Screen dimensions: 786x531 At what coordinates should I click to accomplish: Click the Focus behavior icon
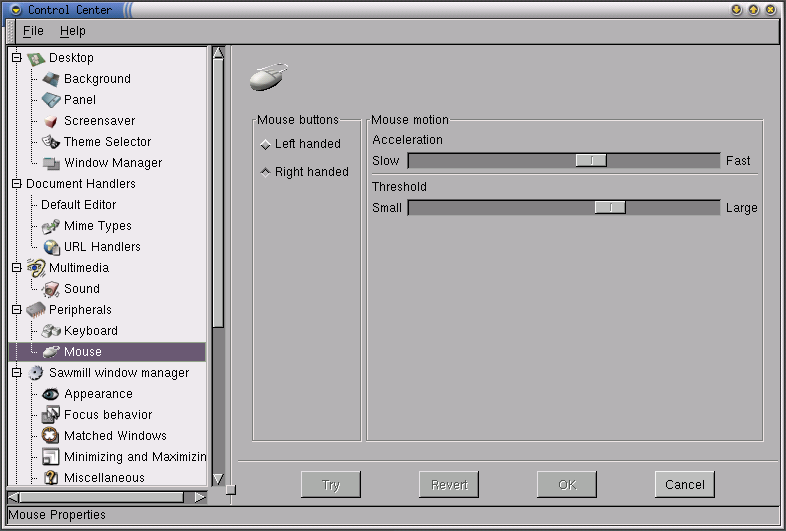(x=51, y=415)
